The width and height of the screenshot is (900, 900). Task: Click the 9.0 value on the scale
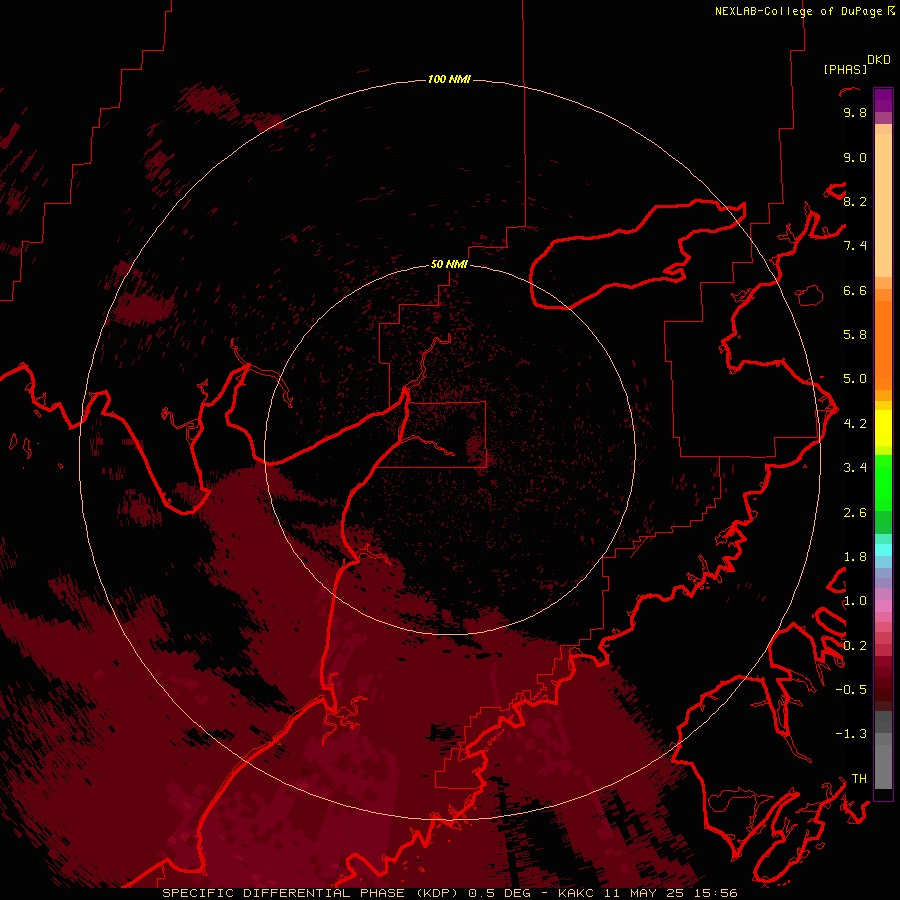click(x=855, y=157)
